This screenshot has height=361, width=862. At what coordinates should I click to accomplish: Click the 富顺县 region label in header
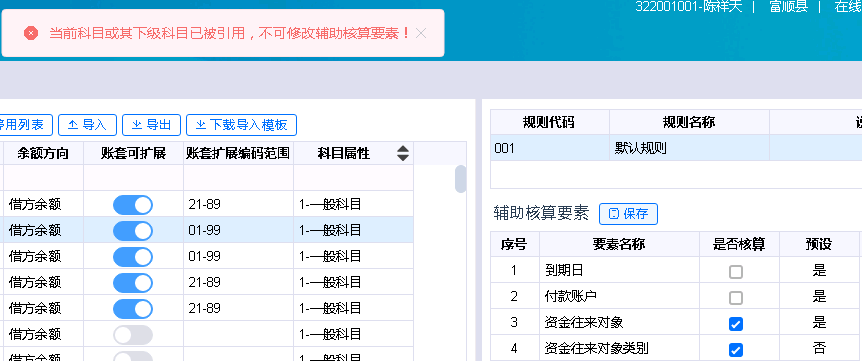tap(788, 7)
